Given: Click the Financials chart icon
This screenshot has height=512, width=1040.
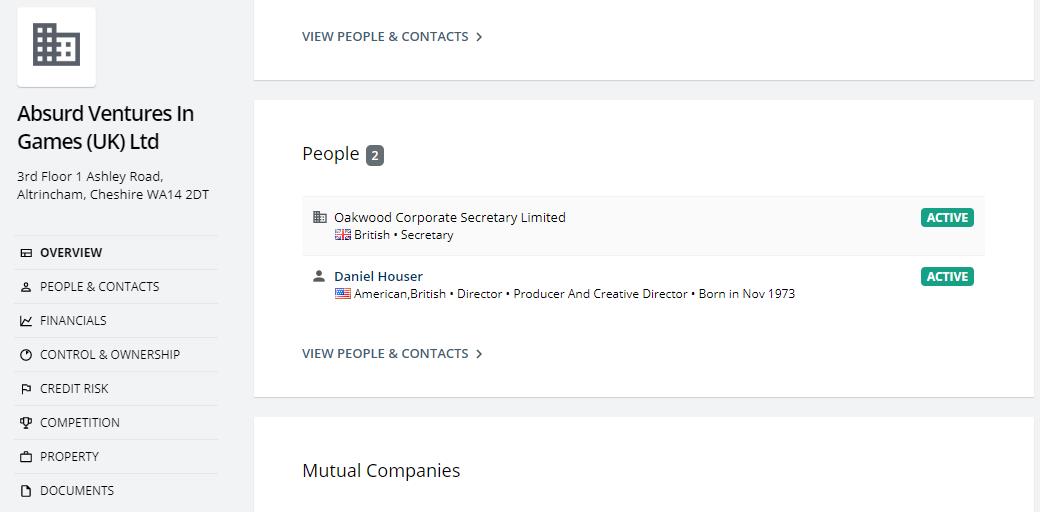Looking at the screenshot, I should [x=26, y=321].
